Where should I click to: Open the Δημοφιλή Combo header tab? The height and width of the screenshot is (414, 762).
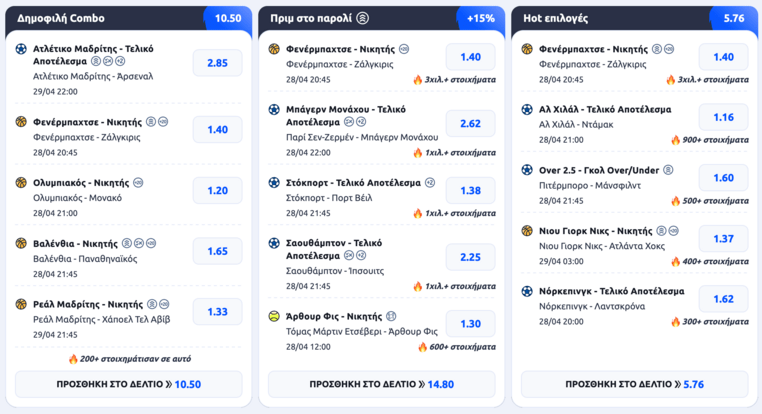(61, 18)
